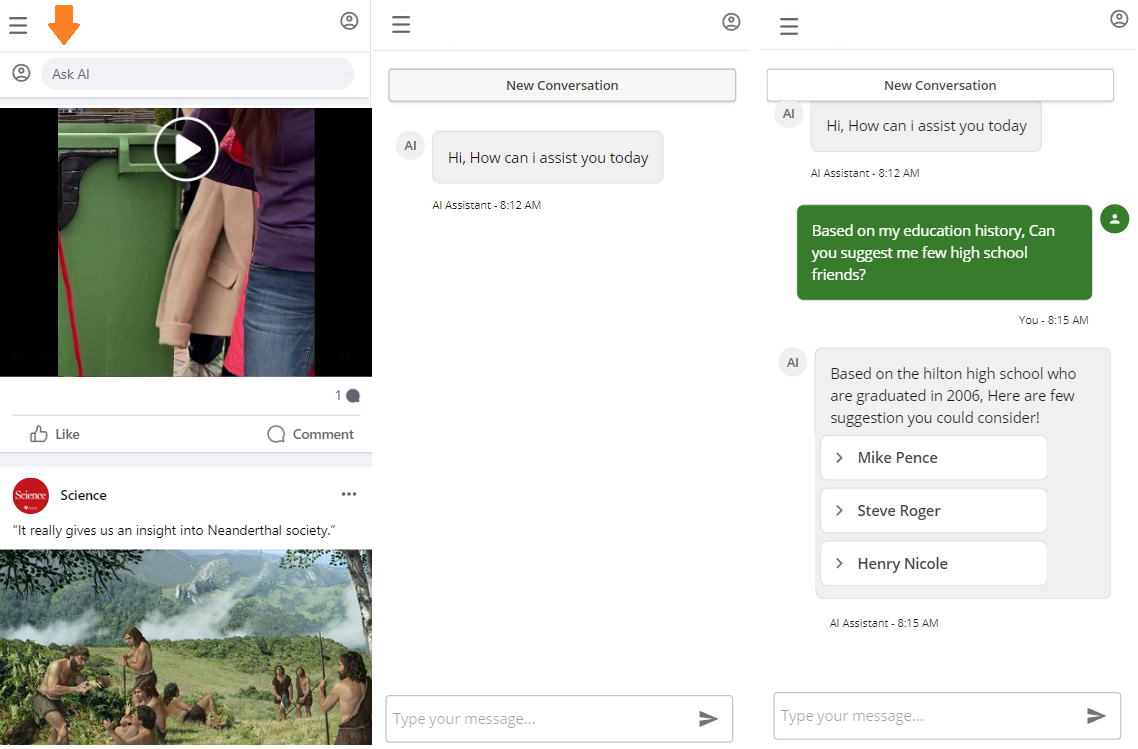Viewport: 1138px width, 749px height.
Task: Click the profile icon in the middle chat header
Action: click(732, 22)
